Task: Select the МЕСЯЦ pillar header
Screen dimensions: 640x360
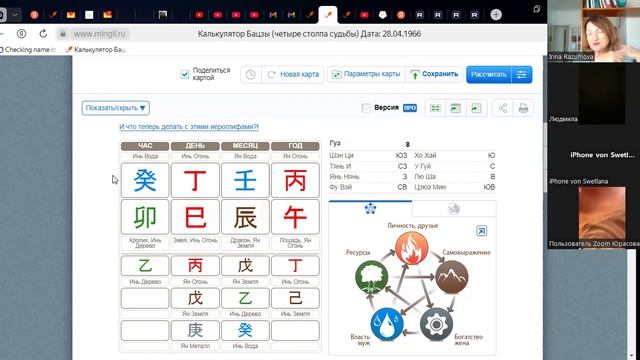Action: tap(245, 146)
